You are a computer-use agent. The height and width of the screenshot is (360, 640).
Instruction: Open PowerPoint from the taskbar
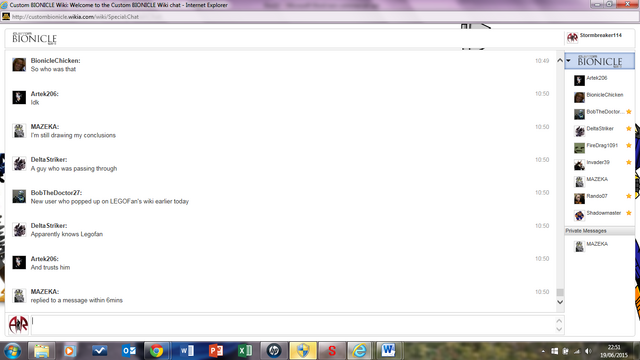pos(216,351)
